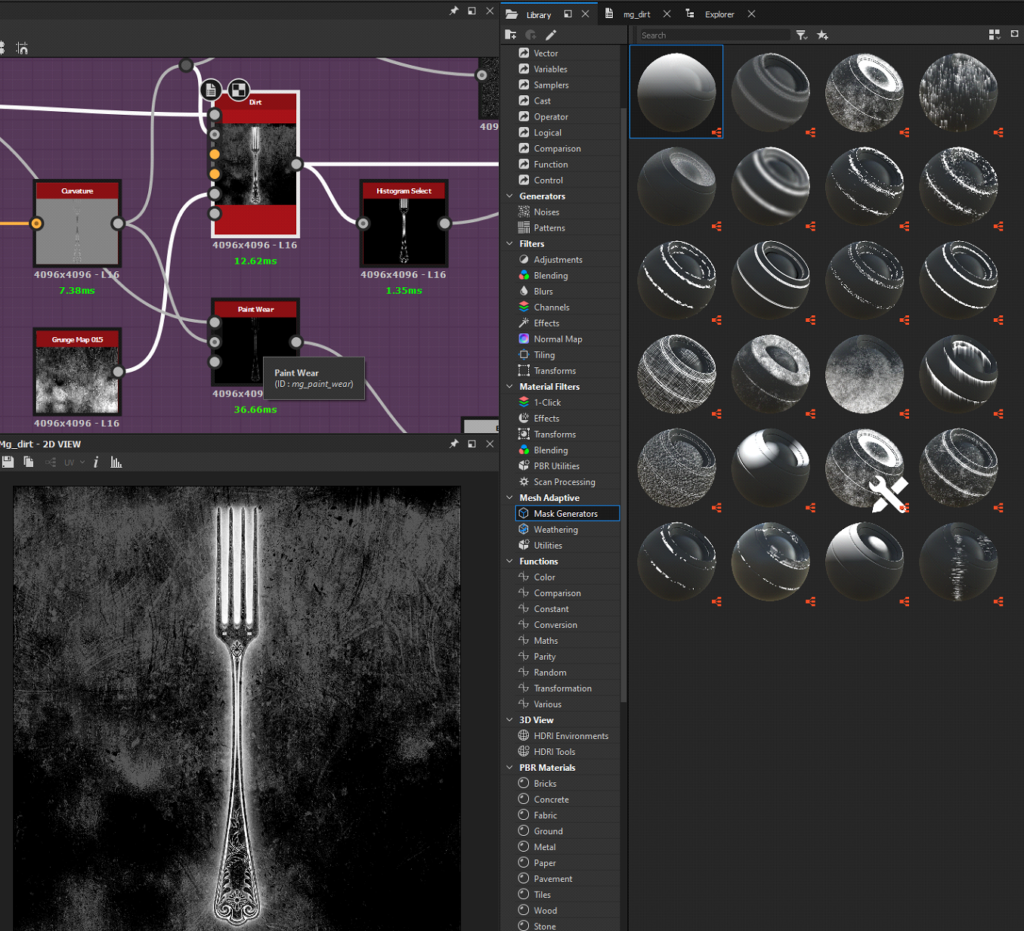The image size is (1024, 931).
Task: Switch to the mg_dirt tab
Action: click(636, 14)
